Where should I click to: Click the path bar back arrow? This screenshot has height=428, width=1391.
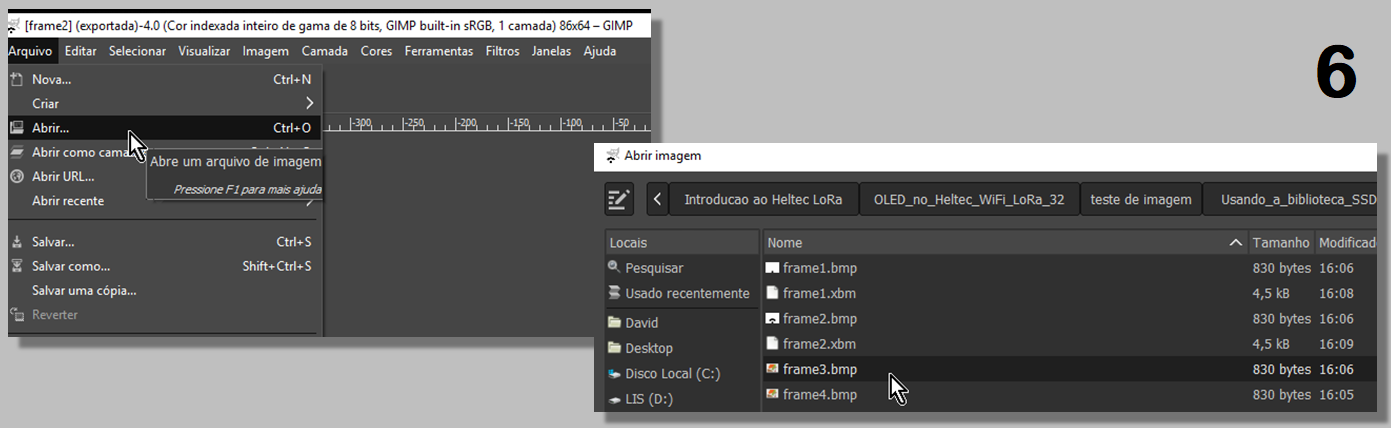coord(657,199)
